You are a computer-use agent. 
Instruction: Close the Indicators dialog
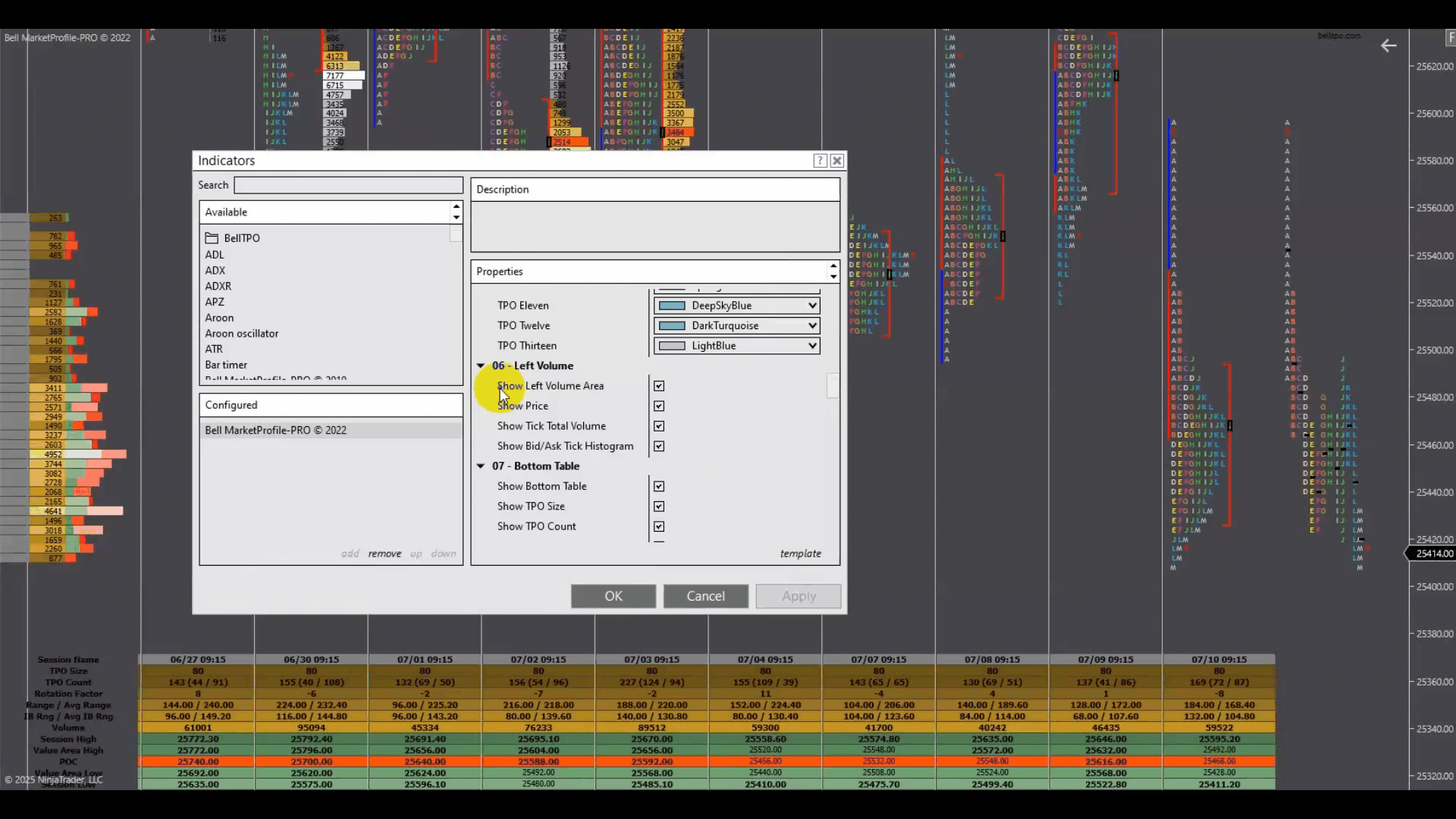point(837,161)
